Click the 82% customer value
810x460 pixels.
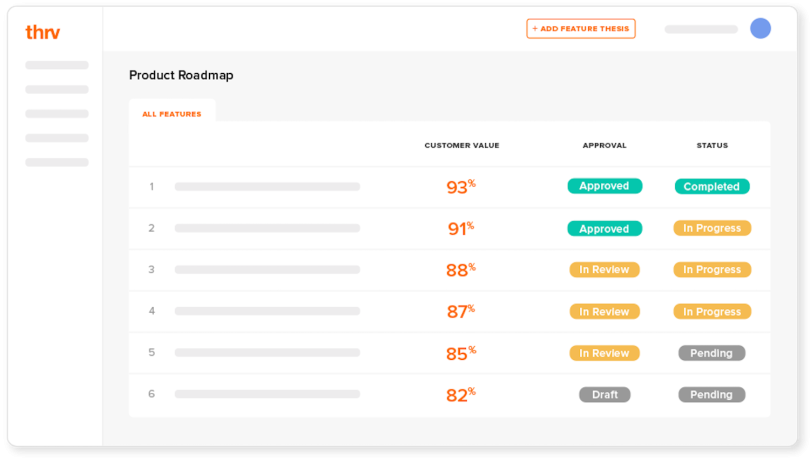pyautogui.click(x=461, y=394)
